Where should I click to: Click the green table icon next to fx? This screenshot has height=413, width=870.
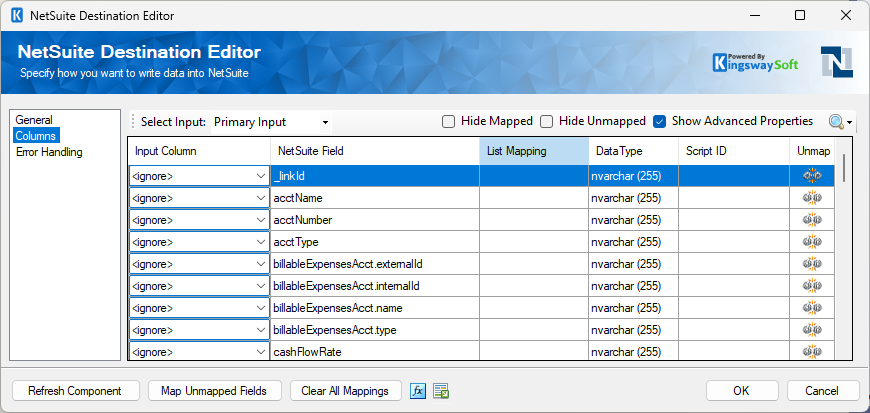click(441, 391)
